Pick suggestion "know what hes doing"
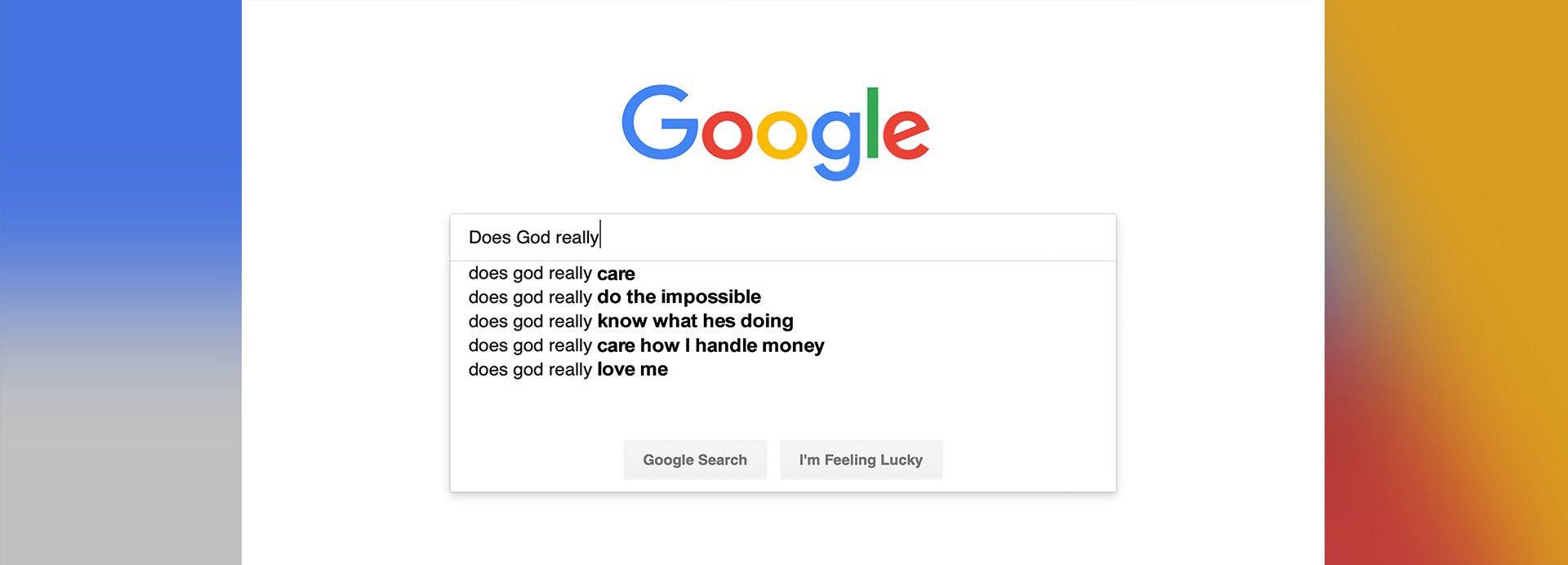This screenshot has width=1568, height=565. (x=630, y=322)
